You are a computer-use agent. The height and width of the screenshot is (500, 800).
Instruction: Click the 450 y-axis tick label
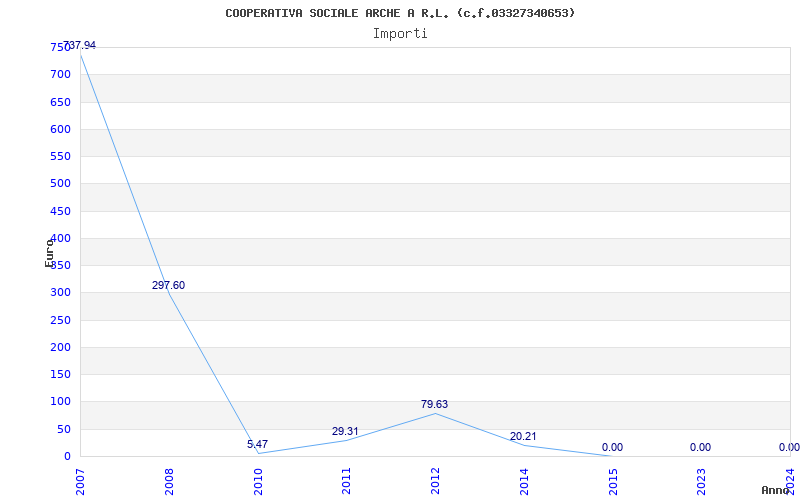pyautogui.click(x=60, y=211)
